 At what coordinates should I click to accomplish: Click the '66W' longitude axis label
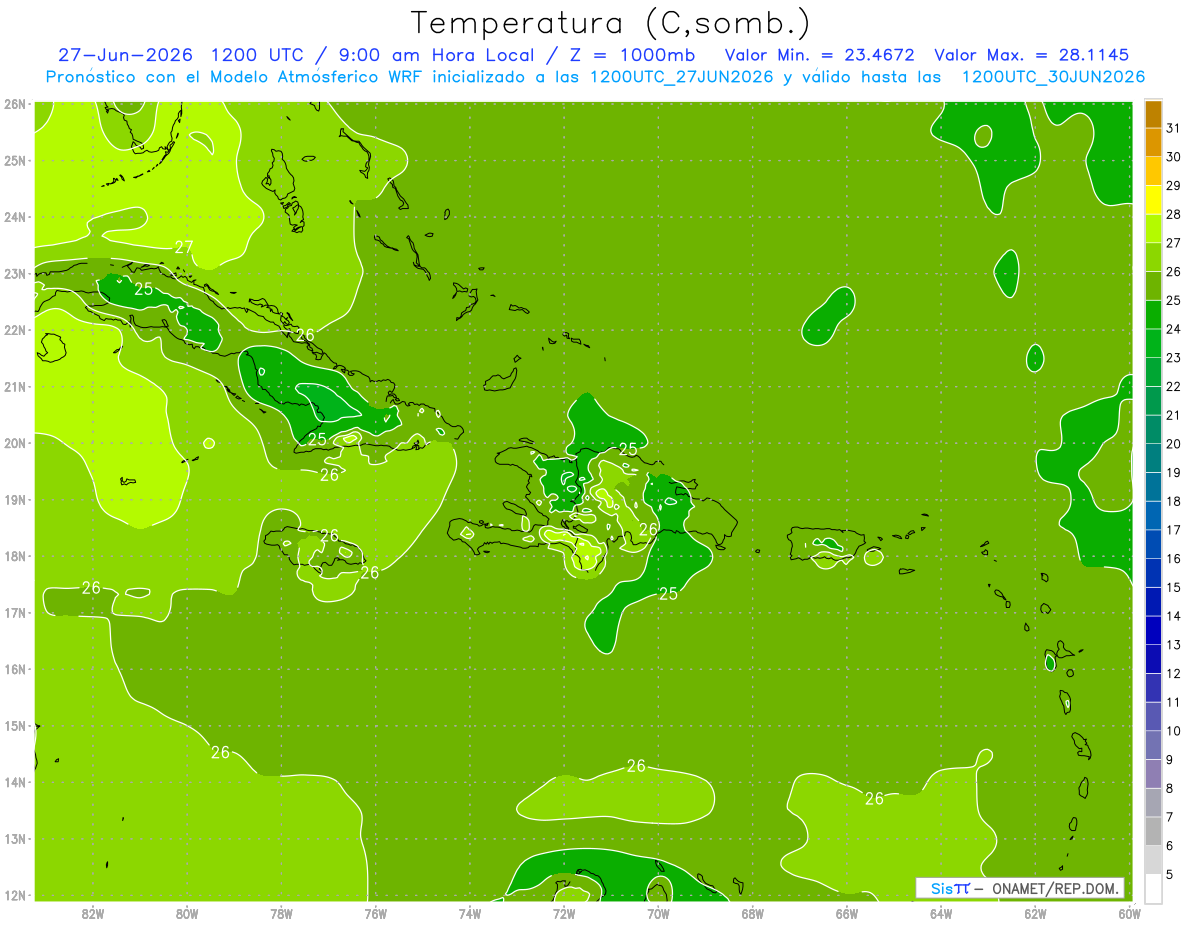(x=847, y=913)
